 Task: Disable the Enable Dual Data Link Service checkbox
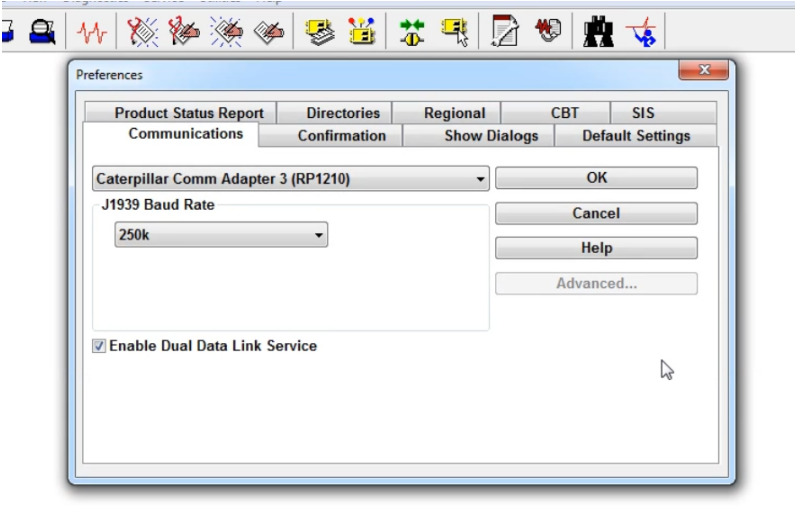click(99, 346)
